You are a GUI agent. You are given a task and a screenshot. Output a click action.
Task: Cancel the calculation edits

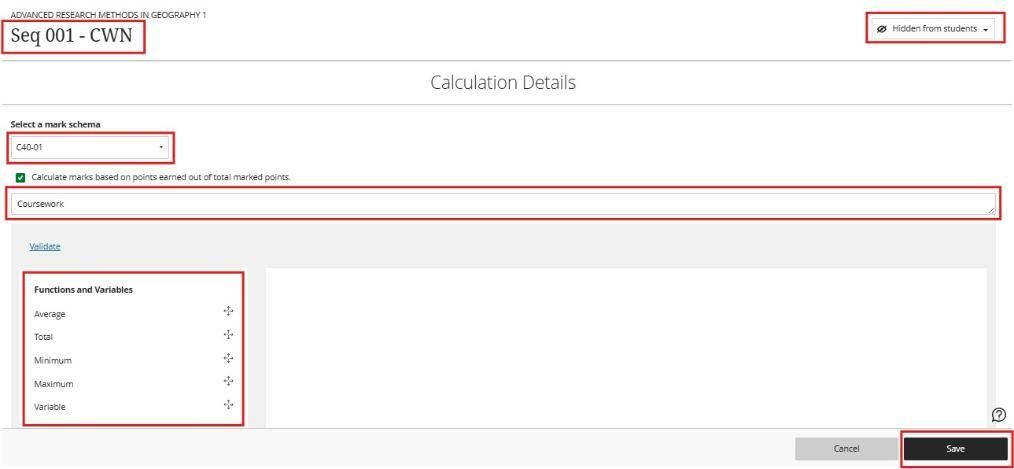[x=846, y=449]
